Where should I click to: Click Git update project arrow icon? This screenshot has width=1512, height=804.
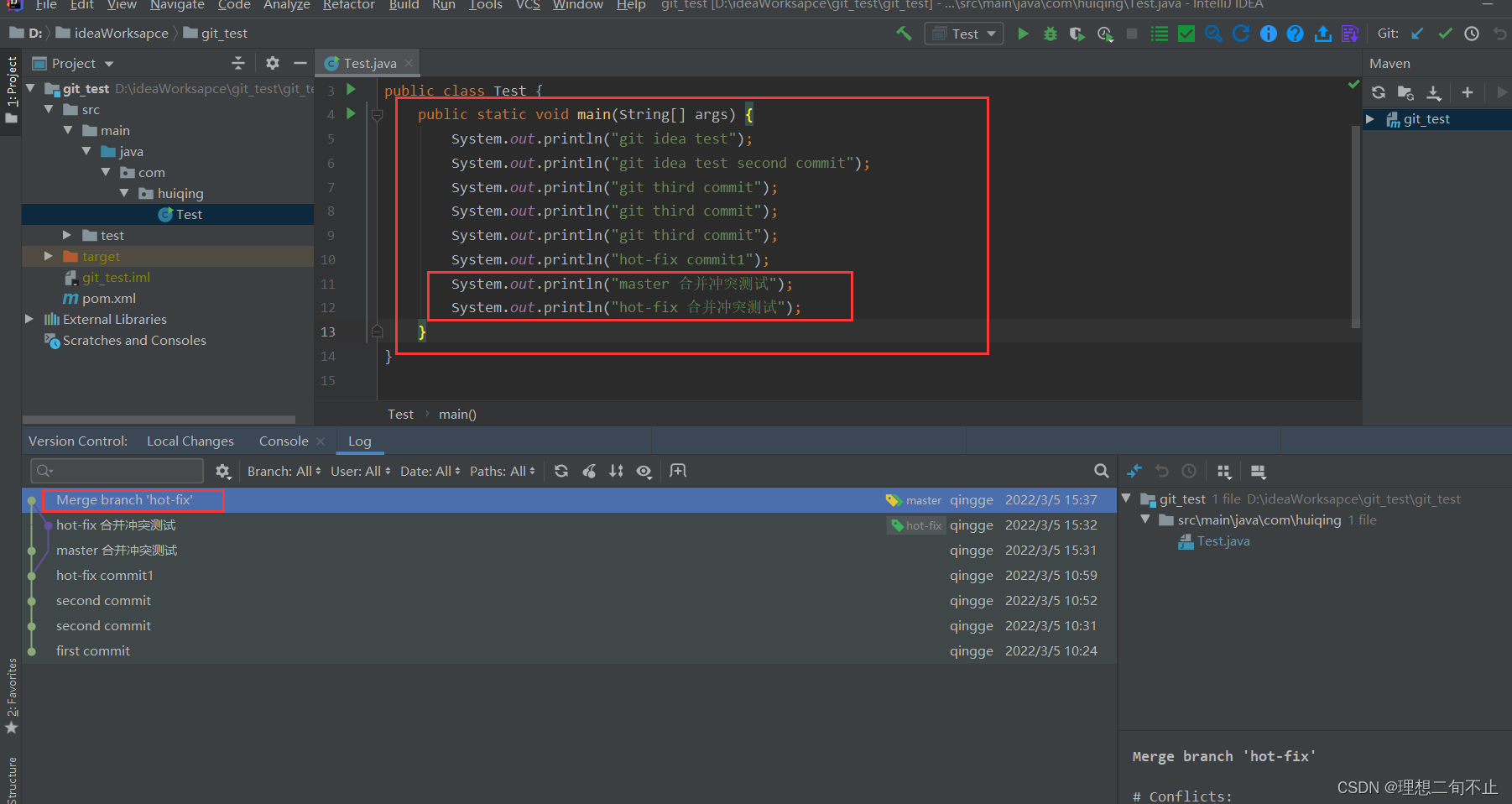pos(1418,34)
